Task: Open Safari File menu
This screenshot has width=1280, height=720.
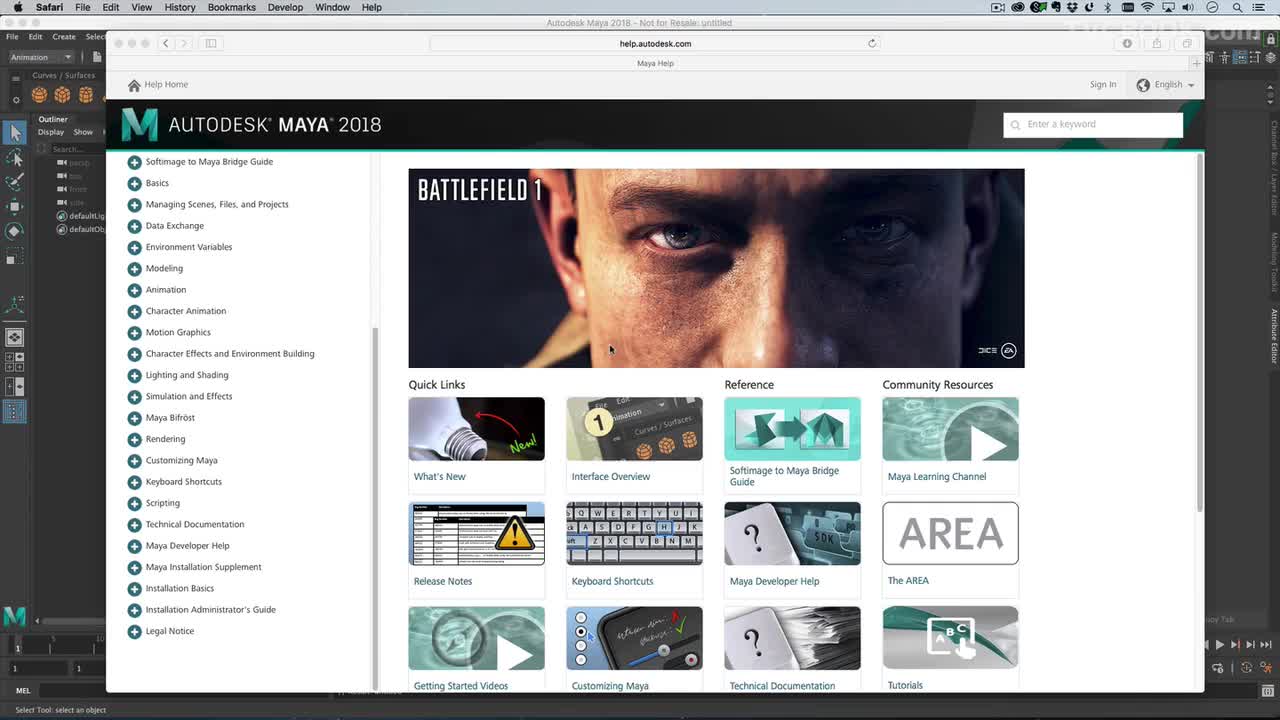Action: click(83, 7)
